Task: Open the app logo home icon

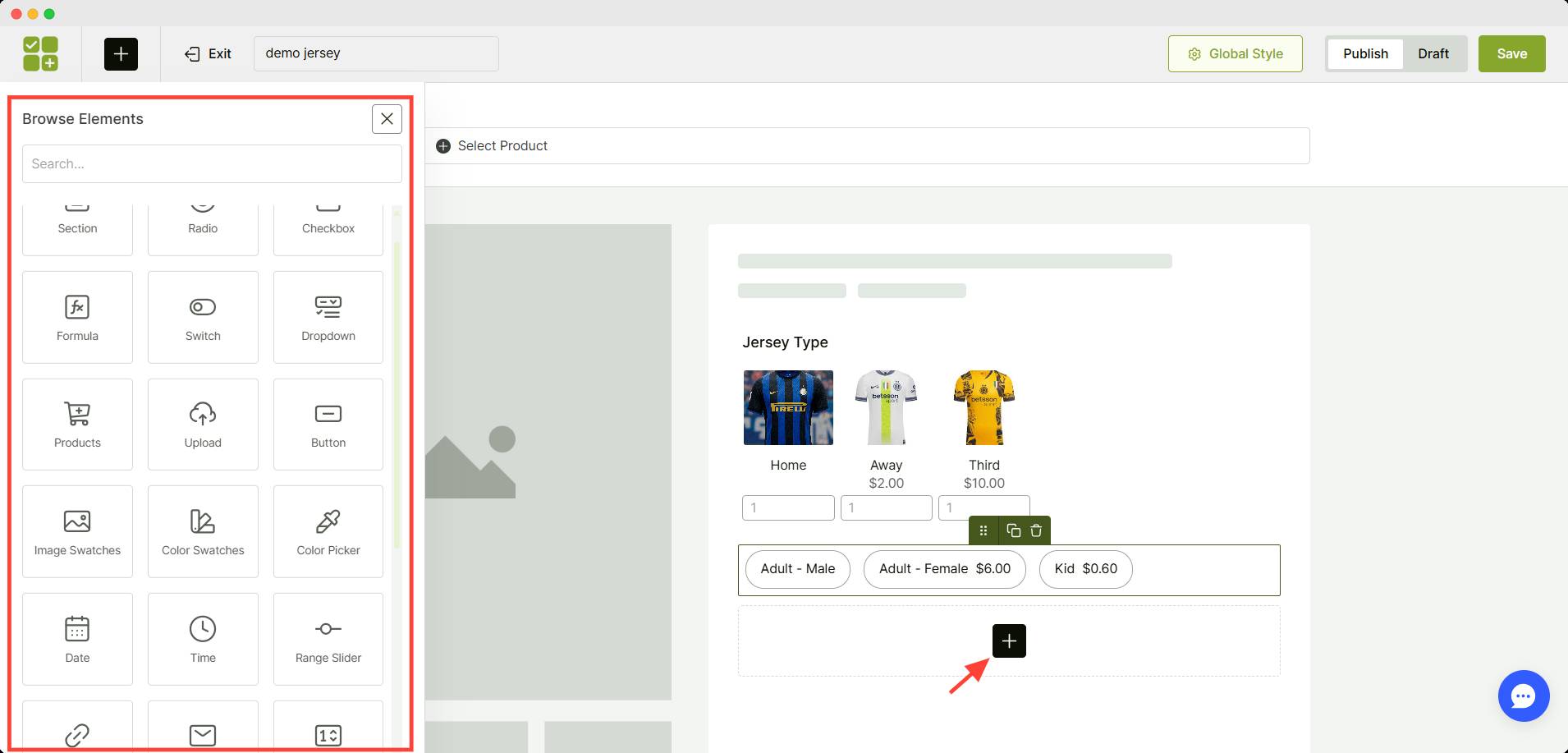Action: 40,53
